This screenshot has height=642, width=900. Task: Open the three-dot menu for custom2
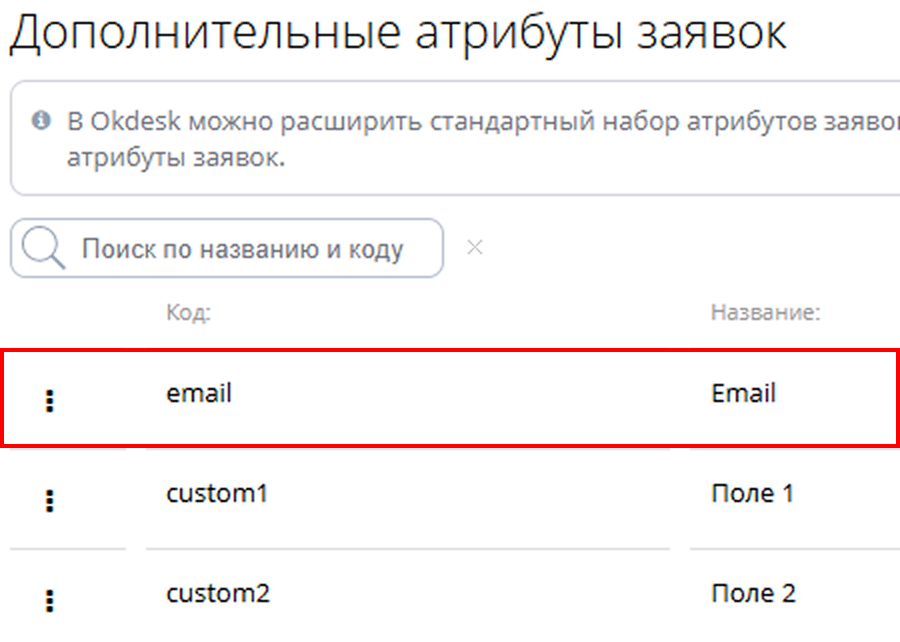(x=50, y=600)
